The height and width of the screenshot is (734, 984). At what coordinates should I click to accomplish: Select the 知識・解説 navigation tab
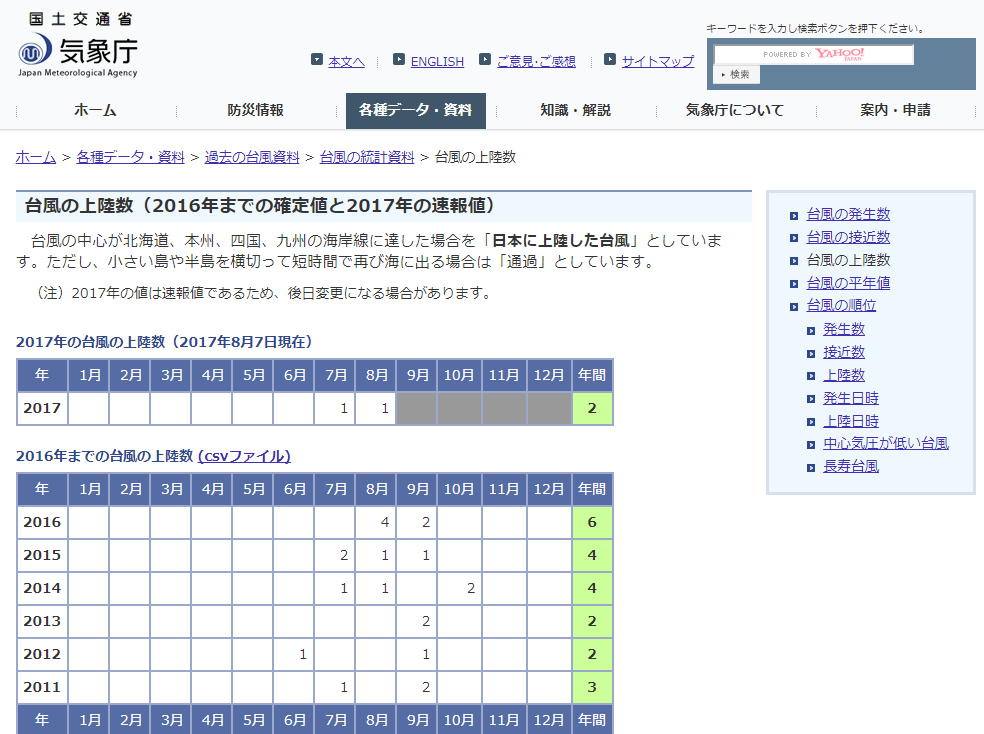click(575, 111)
